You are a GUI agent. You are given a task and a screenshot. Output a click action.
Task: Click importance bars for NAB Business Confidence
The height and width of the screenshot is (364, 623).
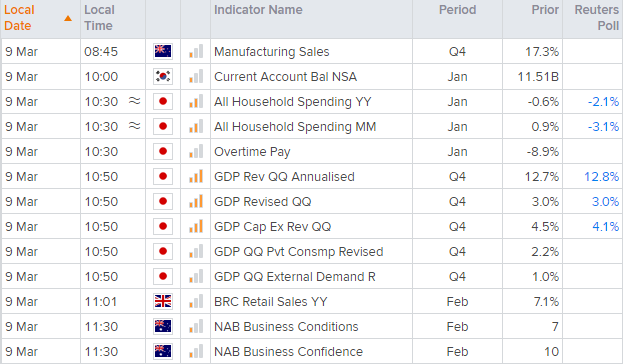[196, 351]
